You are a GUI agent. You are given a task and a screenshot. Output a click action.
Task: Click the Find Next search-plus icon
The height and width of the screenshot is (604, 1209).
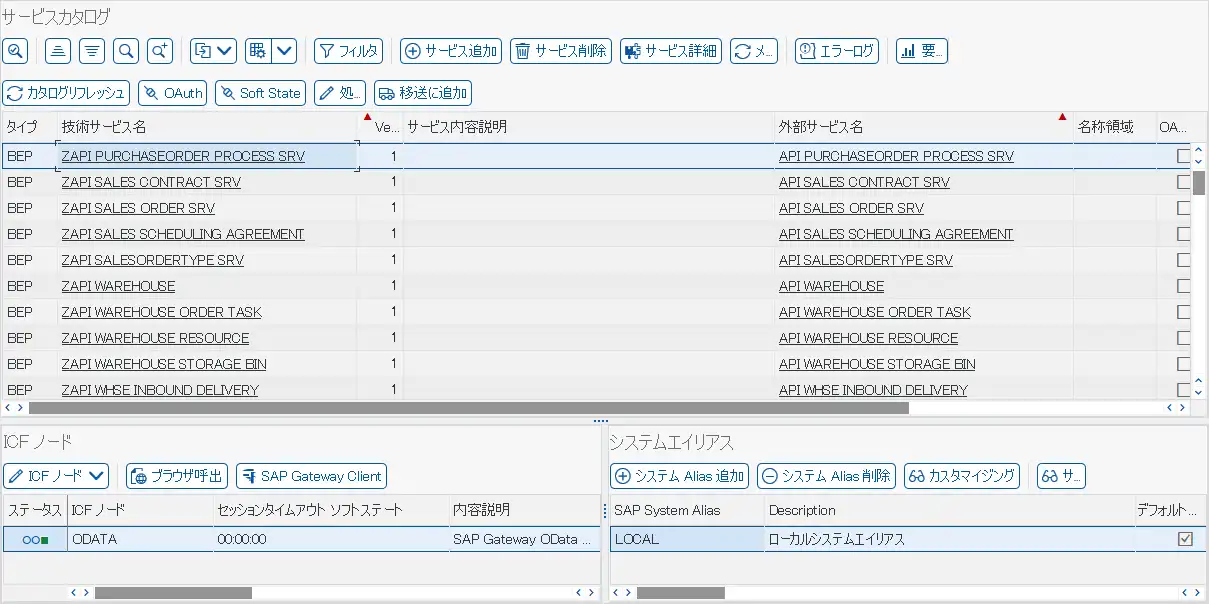pos(160,50)
